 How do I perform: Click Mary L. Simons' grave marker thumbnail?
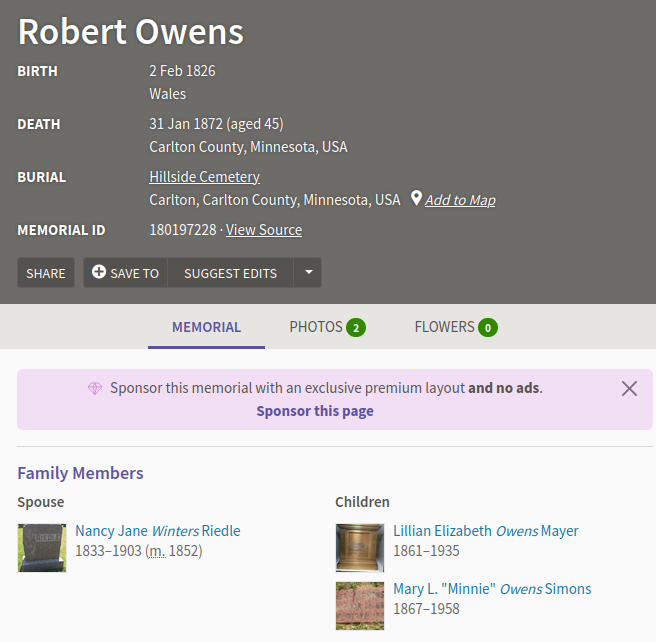point(360,606)
